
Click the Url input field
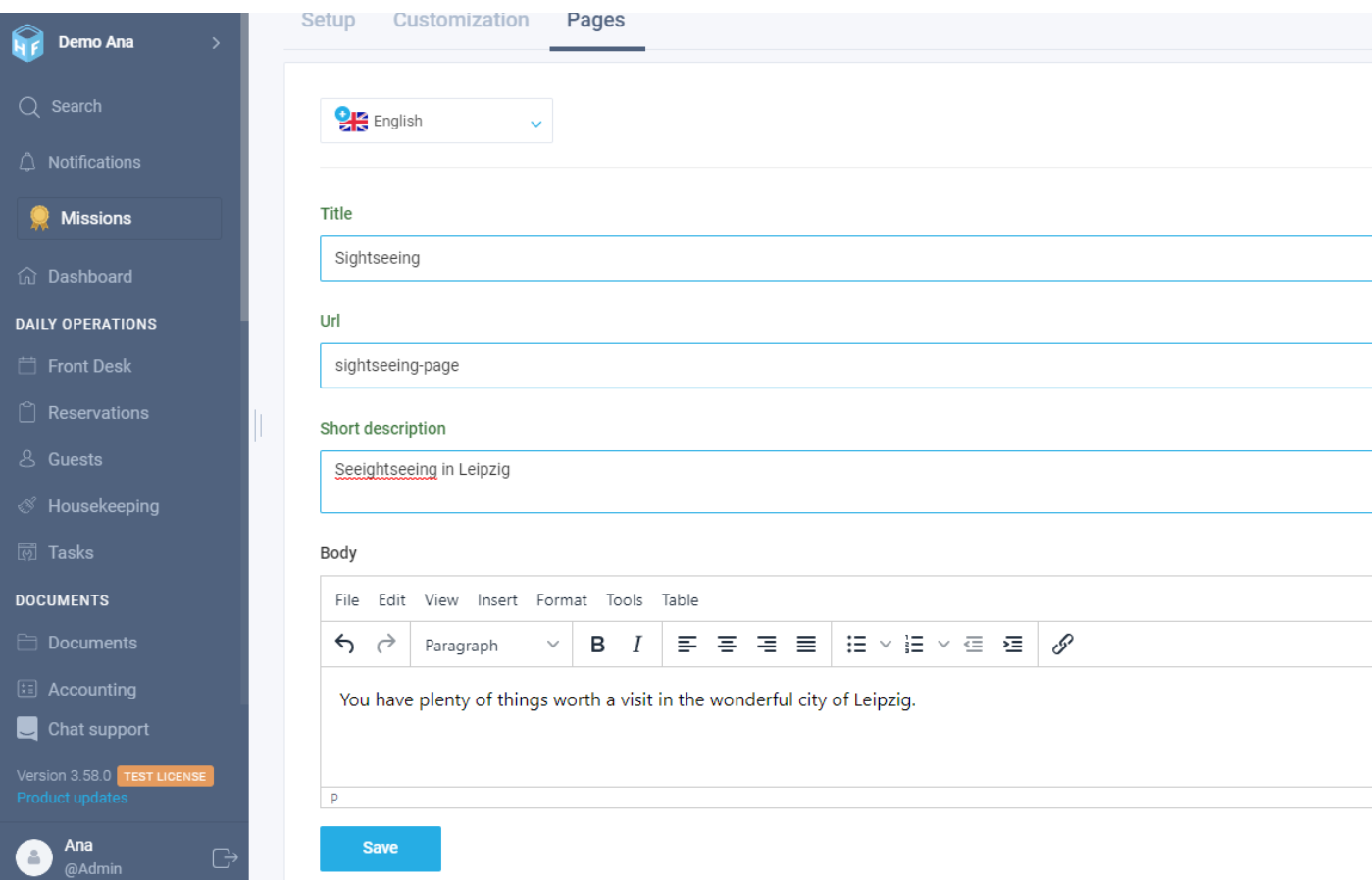pyautogui.click(x=845, y=366)
